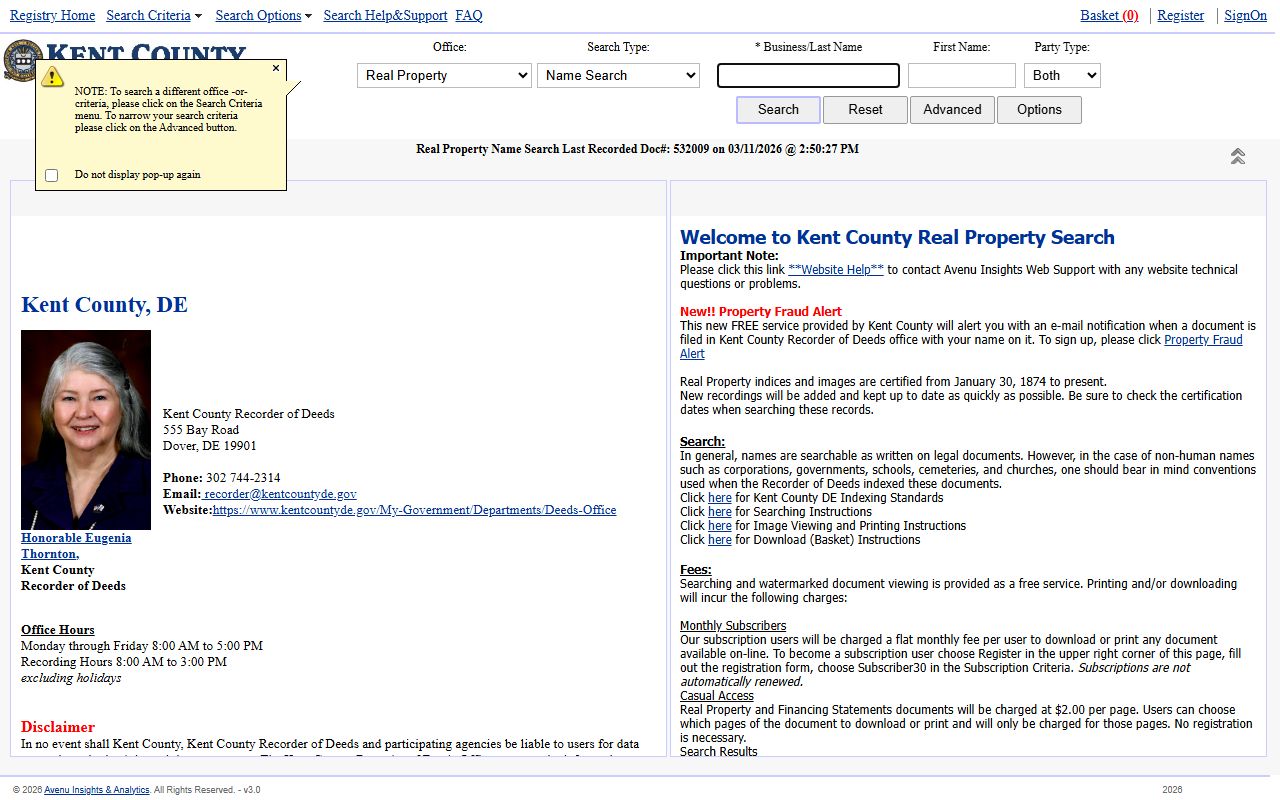Open the Basket (0) link
The width and height of the screenshot is (1280, 800).
(1109, 15)
